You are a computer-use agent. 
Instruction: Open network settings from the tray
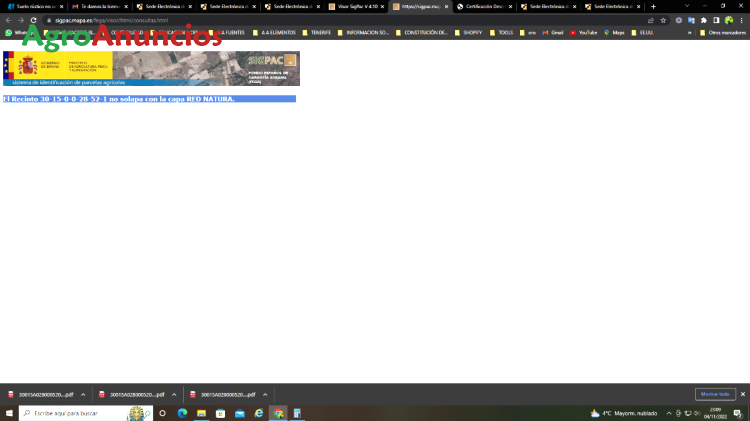pos(688,413)
